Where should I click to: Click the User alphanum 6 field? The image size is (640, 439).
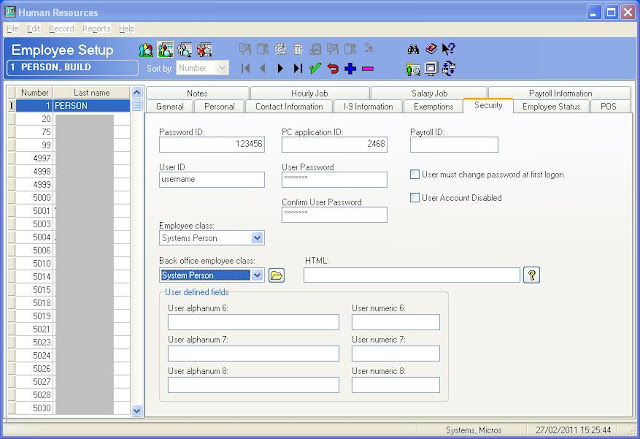(x=253, y=322)
